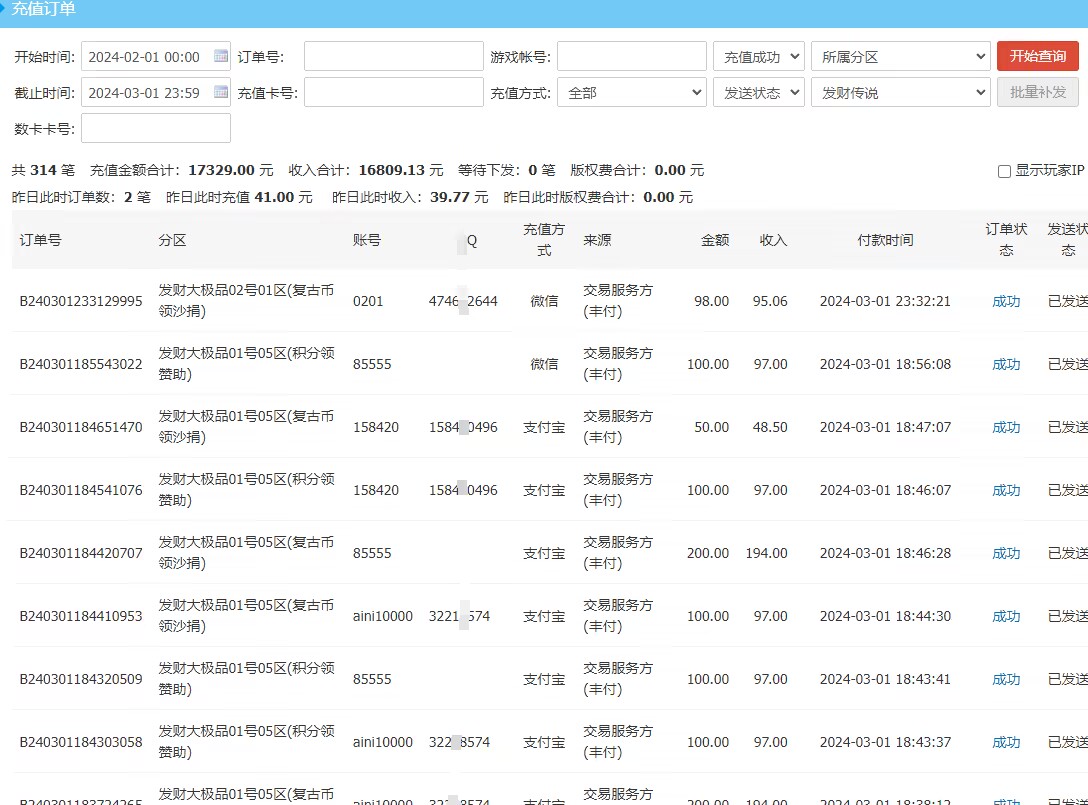This screenshot has width=1088, height=805.
Task: Open the 发财传说 game dropdown
Action: (x=901, y=92)
